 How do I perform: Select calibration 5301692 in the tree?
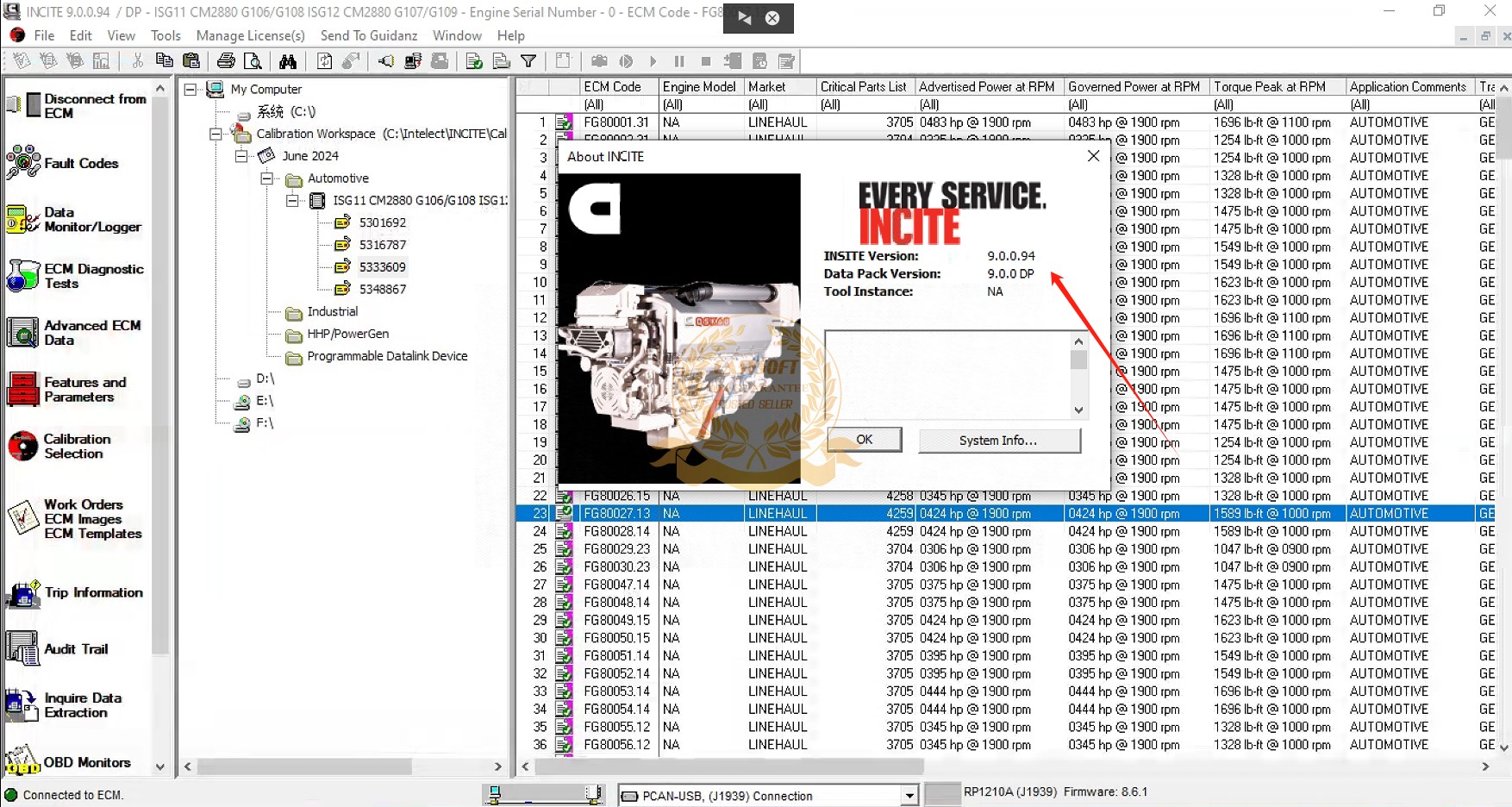point(382,222)
